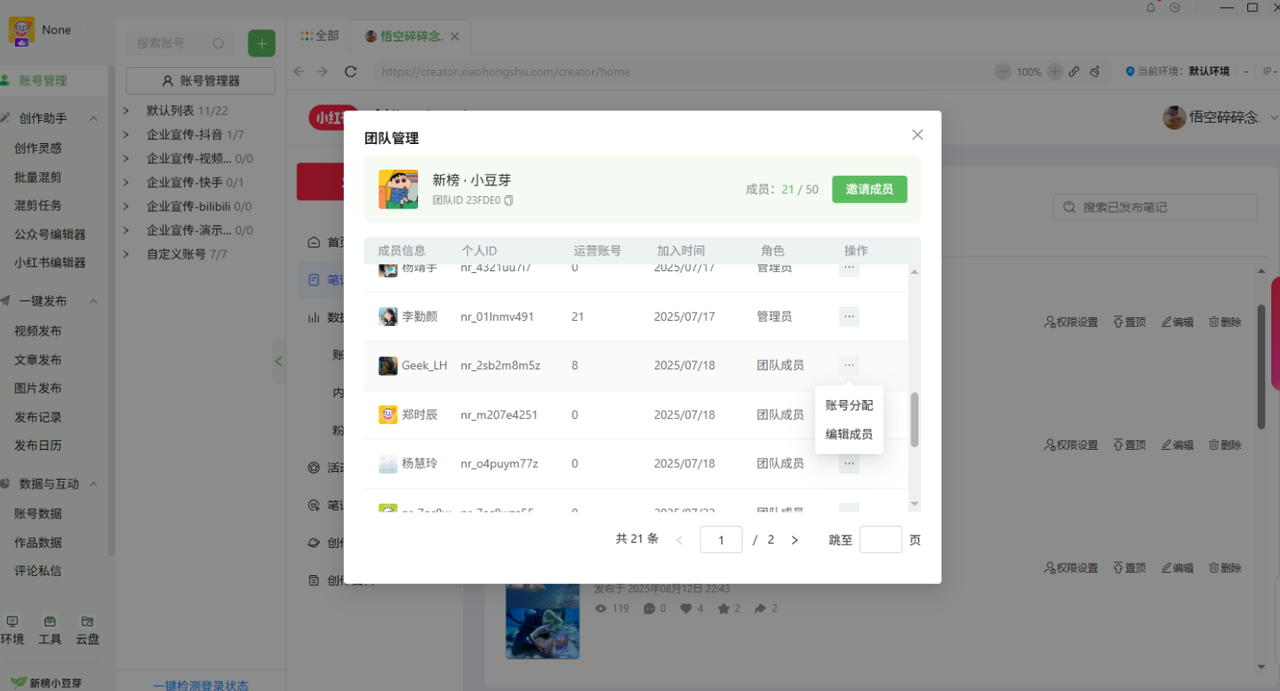Collapse the 创作助手 section
Image resolution: width=1280 pixels, height=691 pixels.
[x=94, y=118]
